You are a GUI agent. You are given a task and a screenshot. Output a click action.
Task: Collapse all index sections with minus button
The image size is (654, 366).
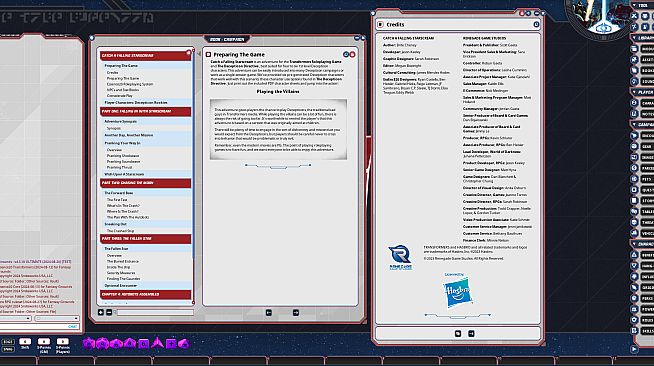pyautogui.click(x=109, y=312)
